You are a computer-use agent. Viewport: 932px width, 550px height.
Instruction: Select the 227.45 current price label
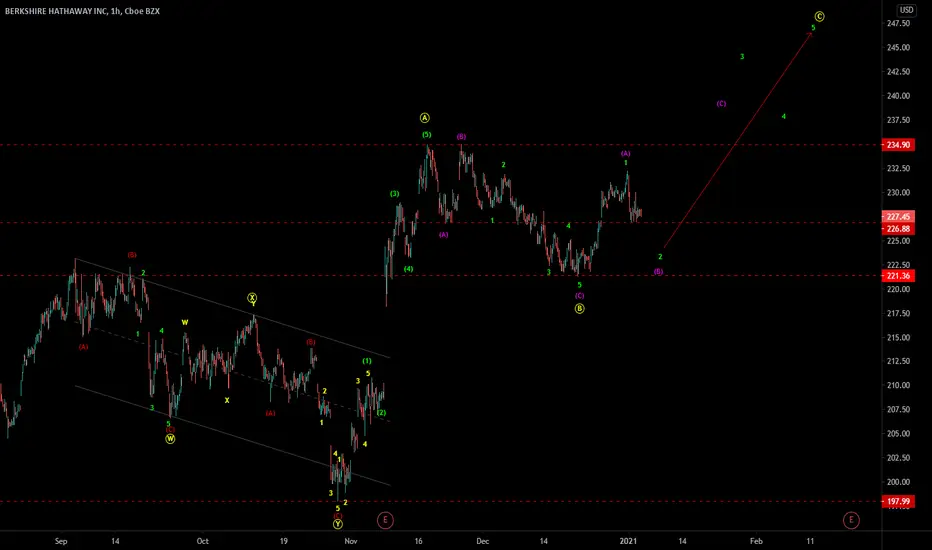point(898,216)
